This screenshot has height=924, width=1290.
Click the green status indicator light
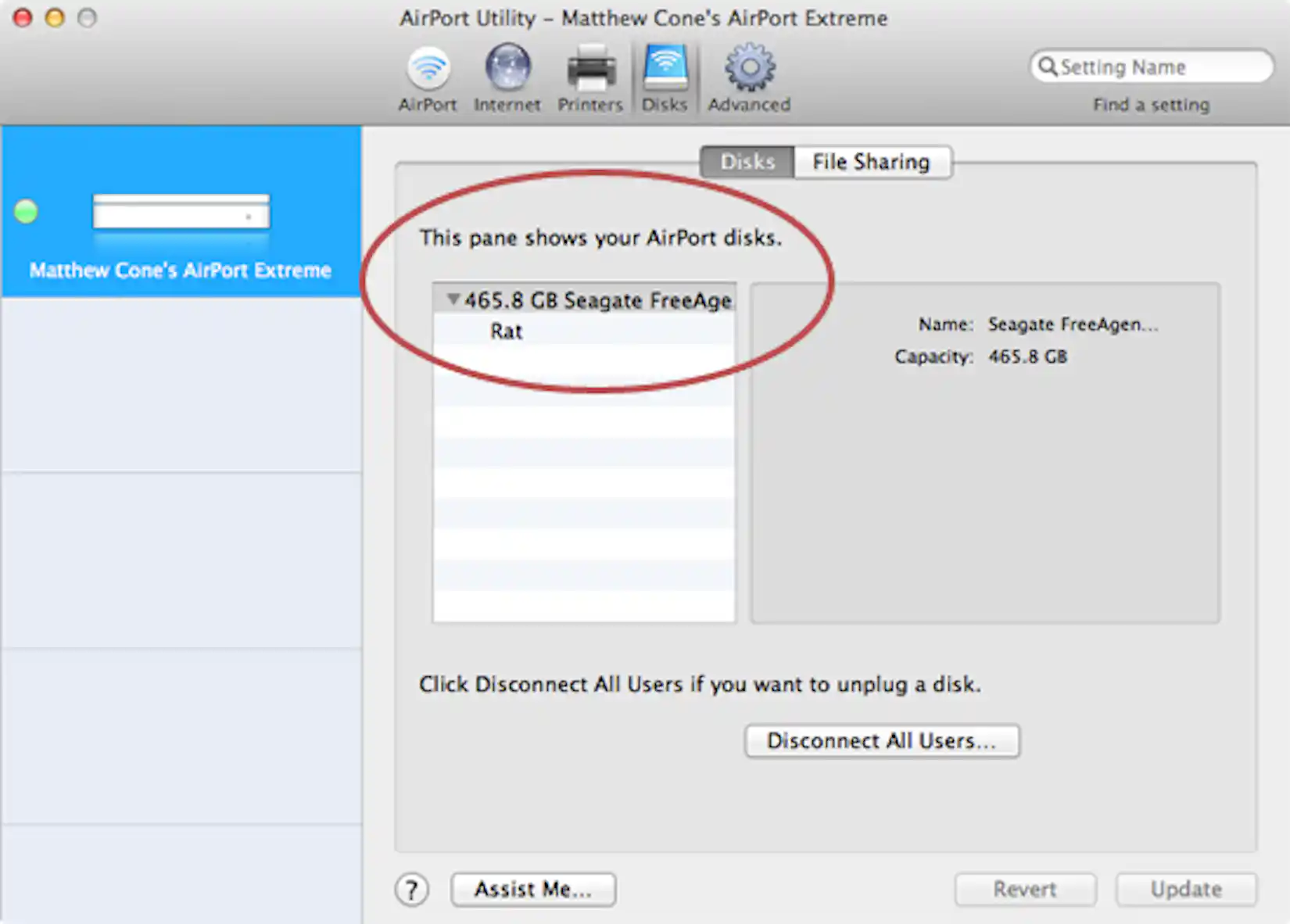coord(26,210)
